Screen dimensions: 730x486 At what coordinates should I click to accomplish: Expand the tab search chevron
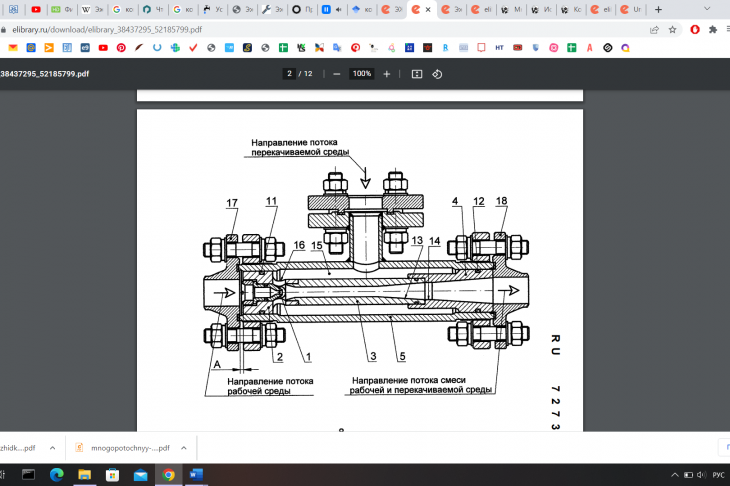[707, 9]
